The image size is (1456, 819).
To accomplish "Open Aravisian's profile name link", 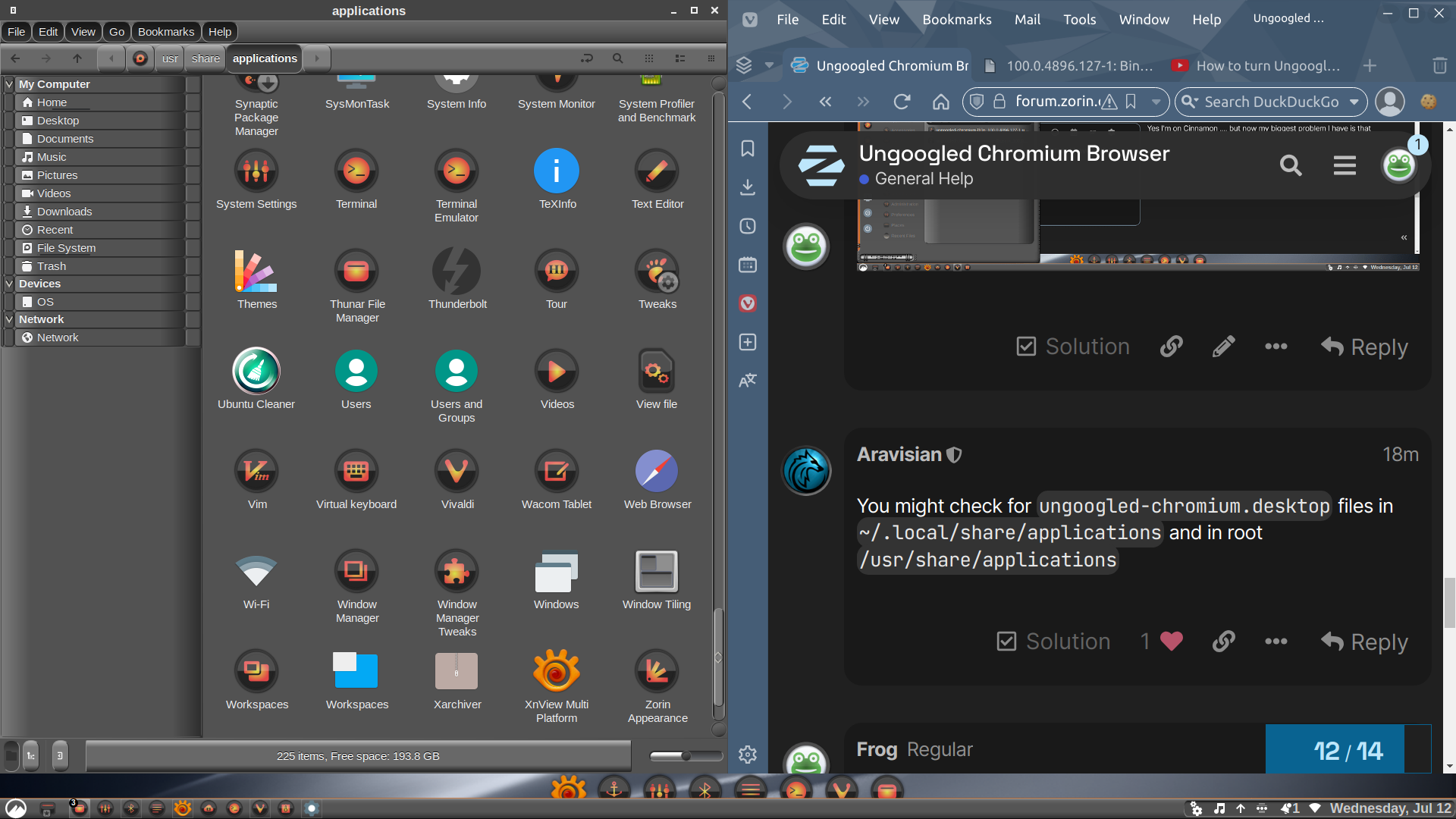I will coord(899,454).
